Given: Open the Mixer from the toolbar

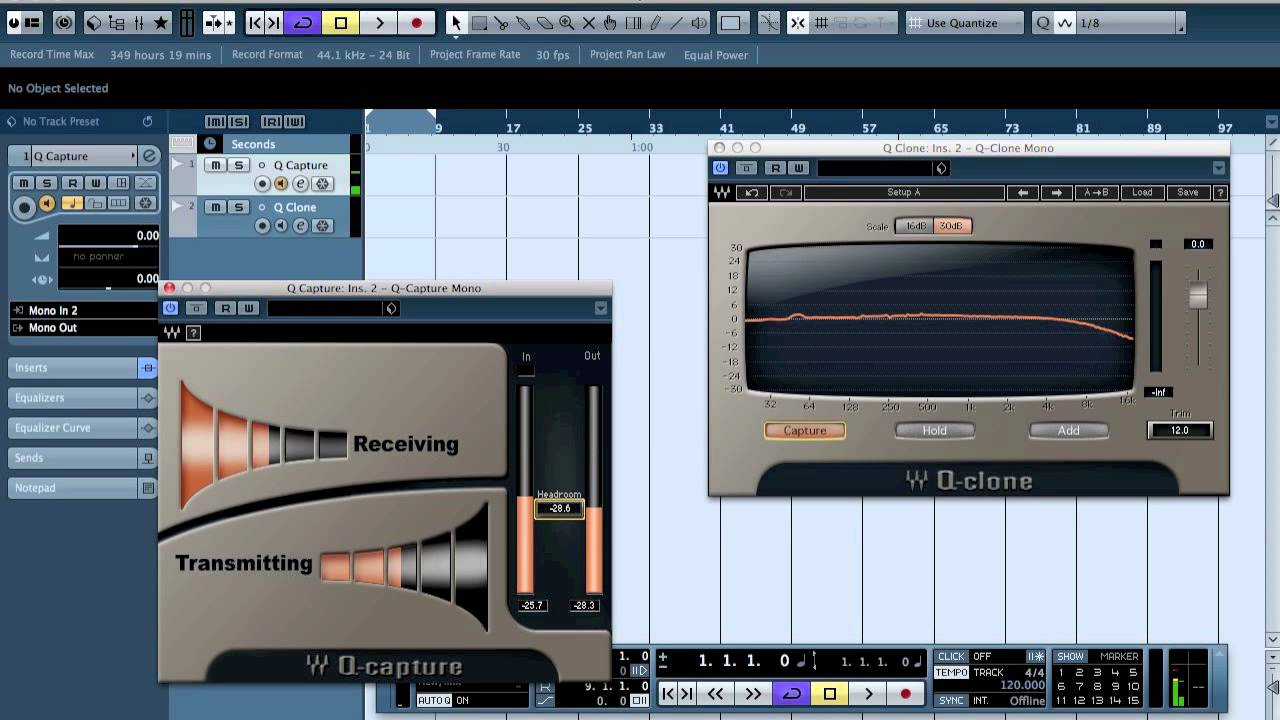Looking at the screenshot, I should point(138,23).
